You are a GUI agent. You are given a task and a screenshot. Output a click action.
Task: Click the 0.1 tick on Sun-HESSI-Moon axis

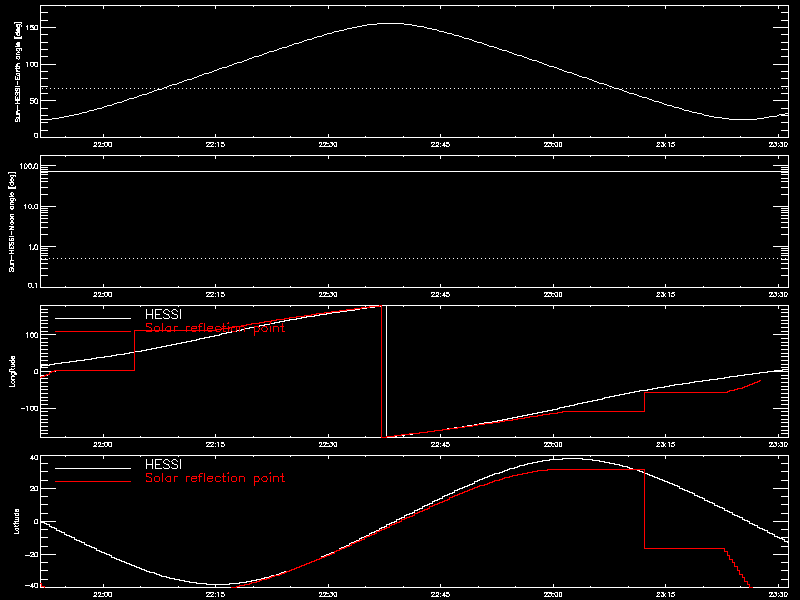[32, 285]
